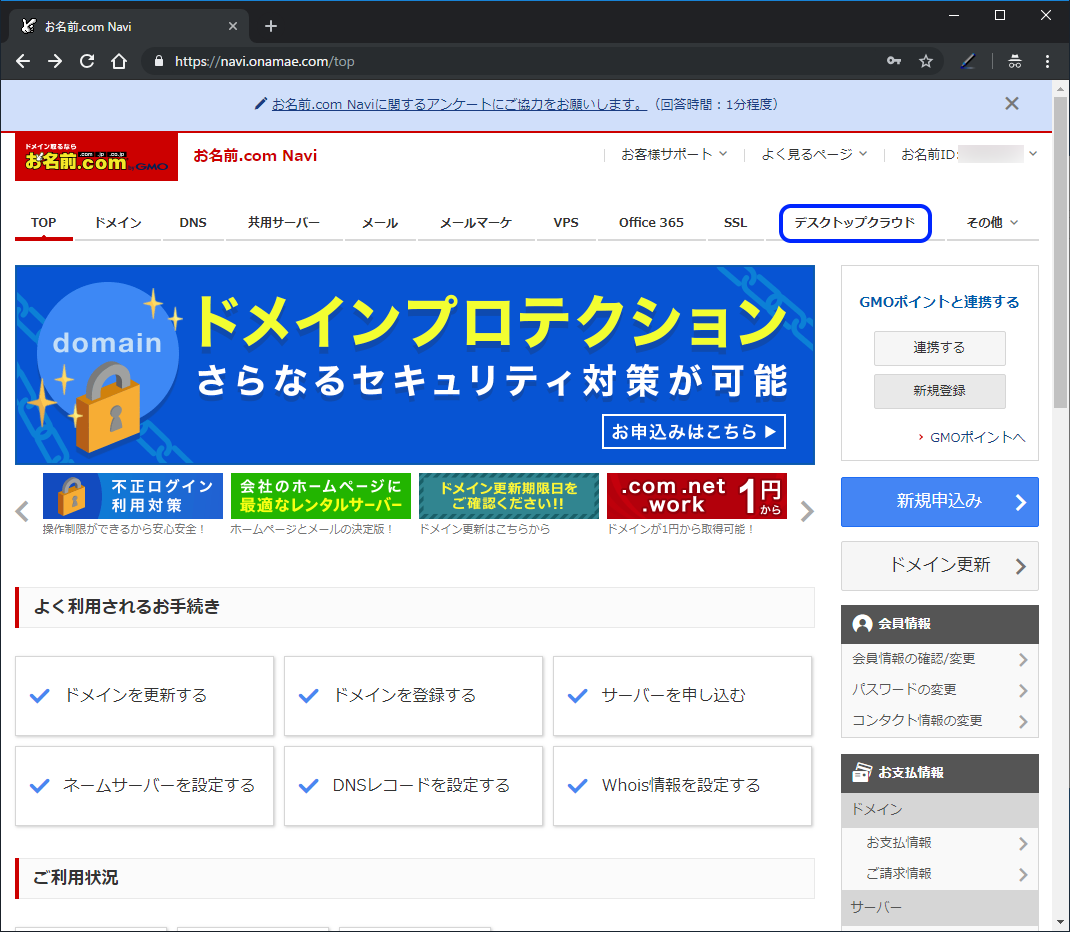Go to the 共用サーバー tab
Screen dimensions: 1070x932
point(284,222)
